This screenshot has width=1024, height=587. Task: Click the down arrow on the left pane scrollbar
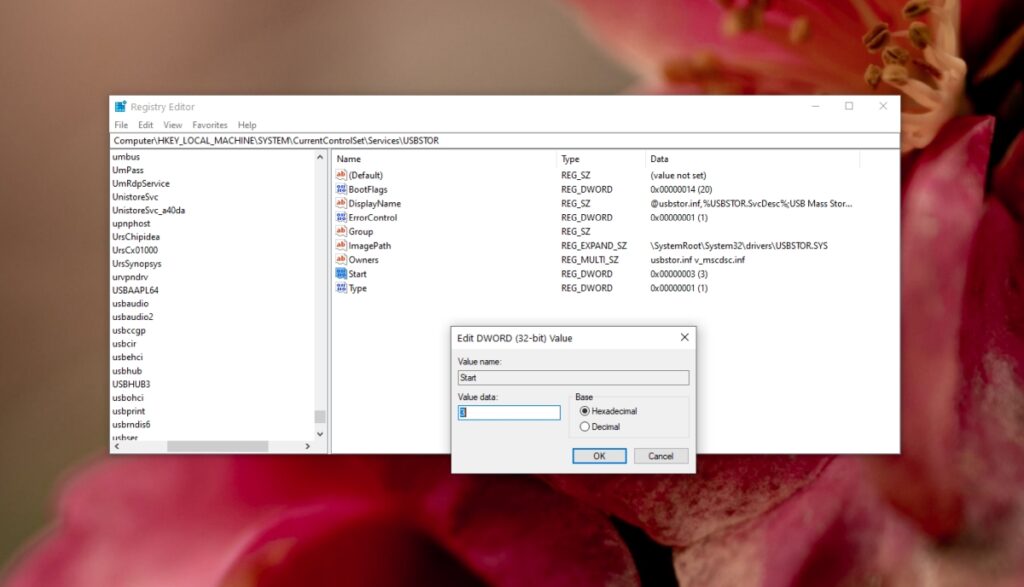tap(320, 434)
